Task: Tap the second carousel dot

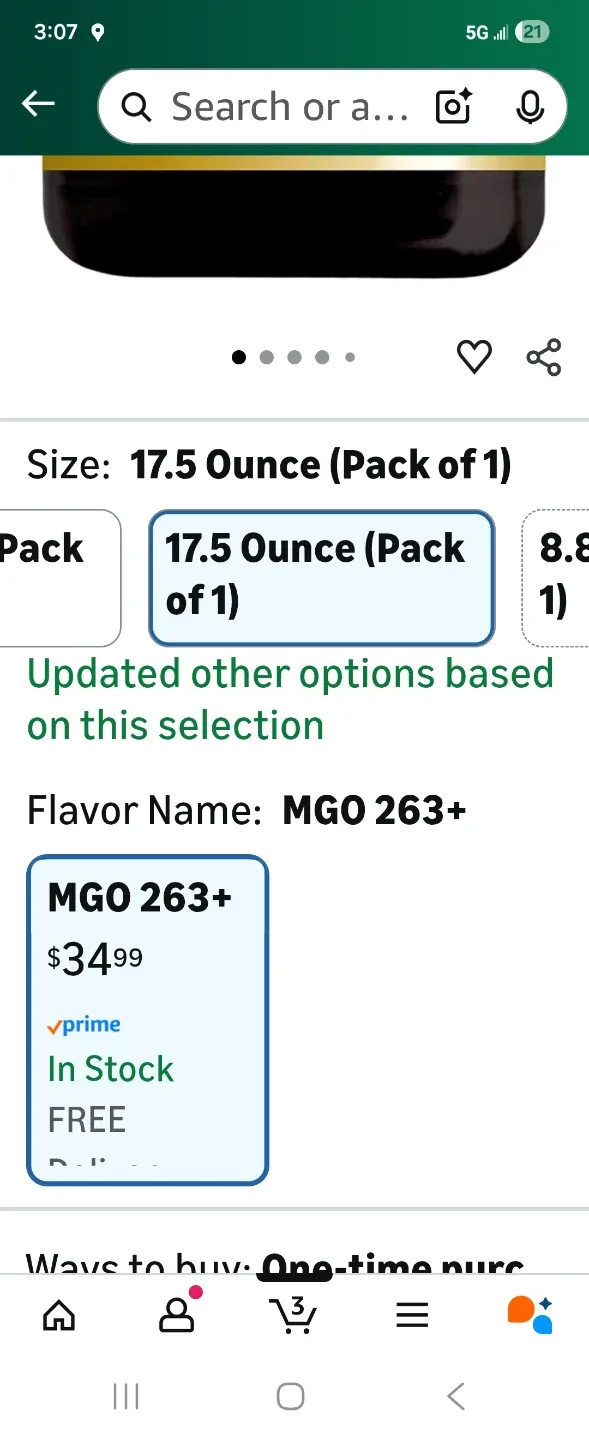Action: click(x=267, y=357)
